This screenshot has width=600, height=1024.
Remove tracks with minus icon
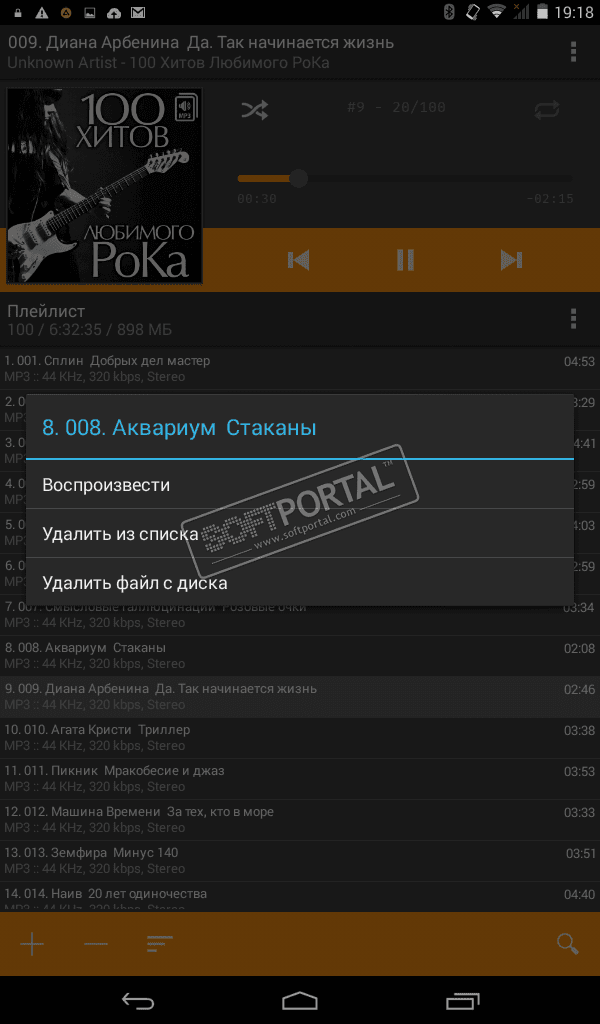coord(96,944)
